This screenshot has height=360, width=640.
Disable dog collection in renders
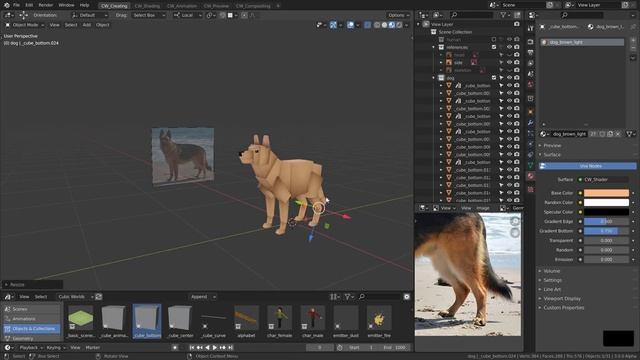[517, 78]
